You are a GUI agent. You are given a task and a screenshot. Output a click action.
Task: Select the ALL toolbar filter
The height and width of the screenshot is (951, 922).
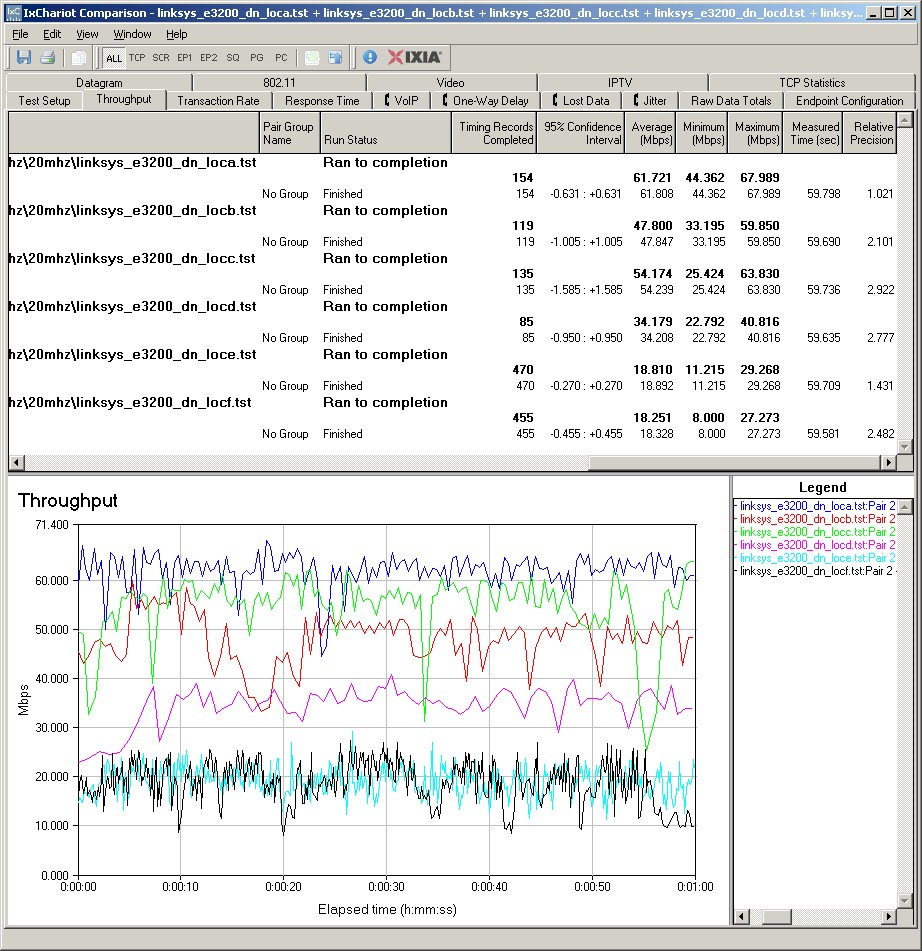(113, 58)
